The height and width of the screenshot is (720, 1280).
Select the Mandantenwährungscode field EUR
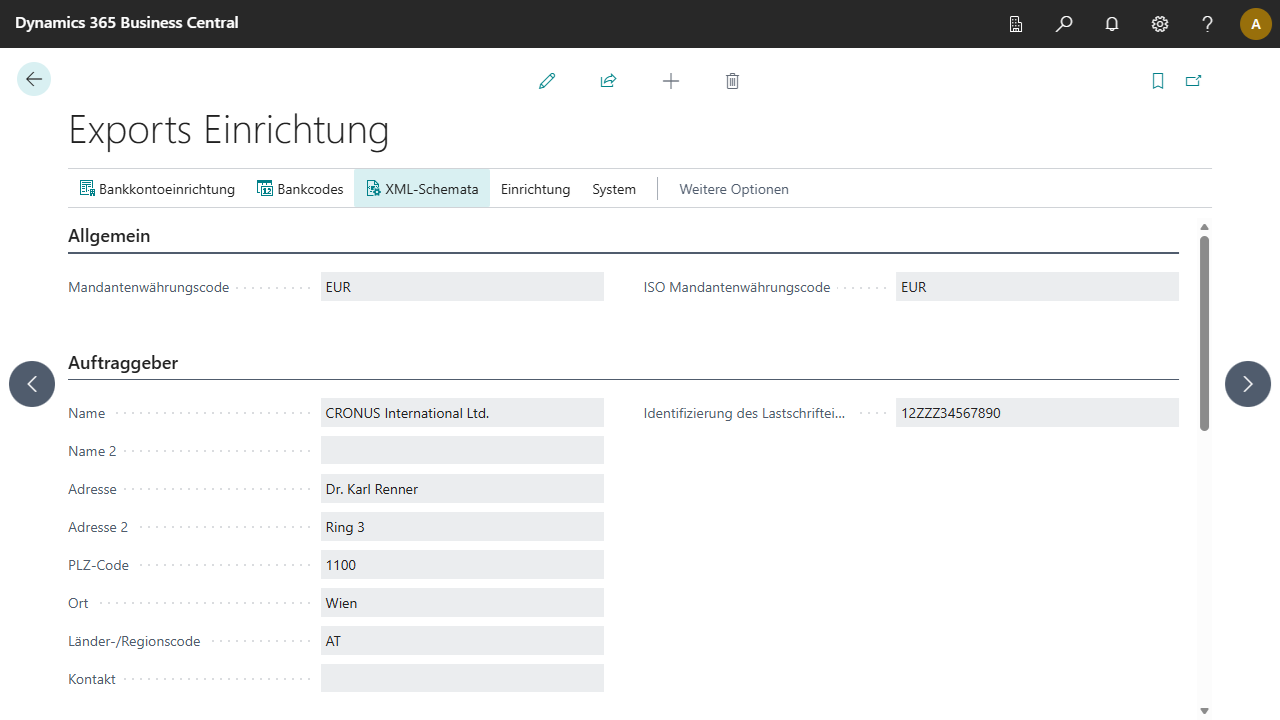[462, 287]
